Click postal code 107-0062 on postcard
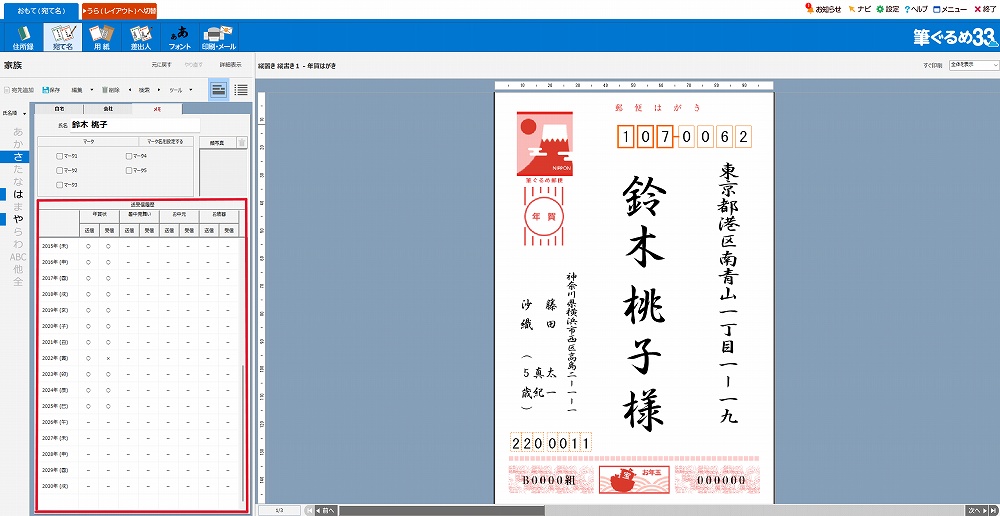Image resolution: width=1000 pixels, height=516 pixels. pos(686,136)
